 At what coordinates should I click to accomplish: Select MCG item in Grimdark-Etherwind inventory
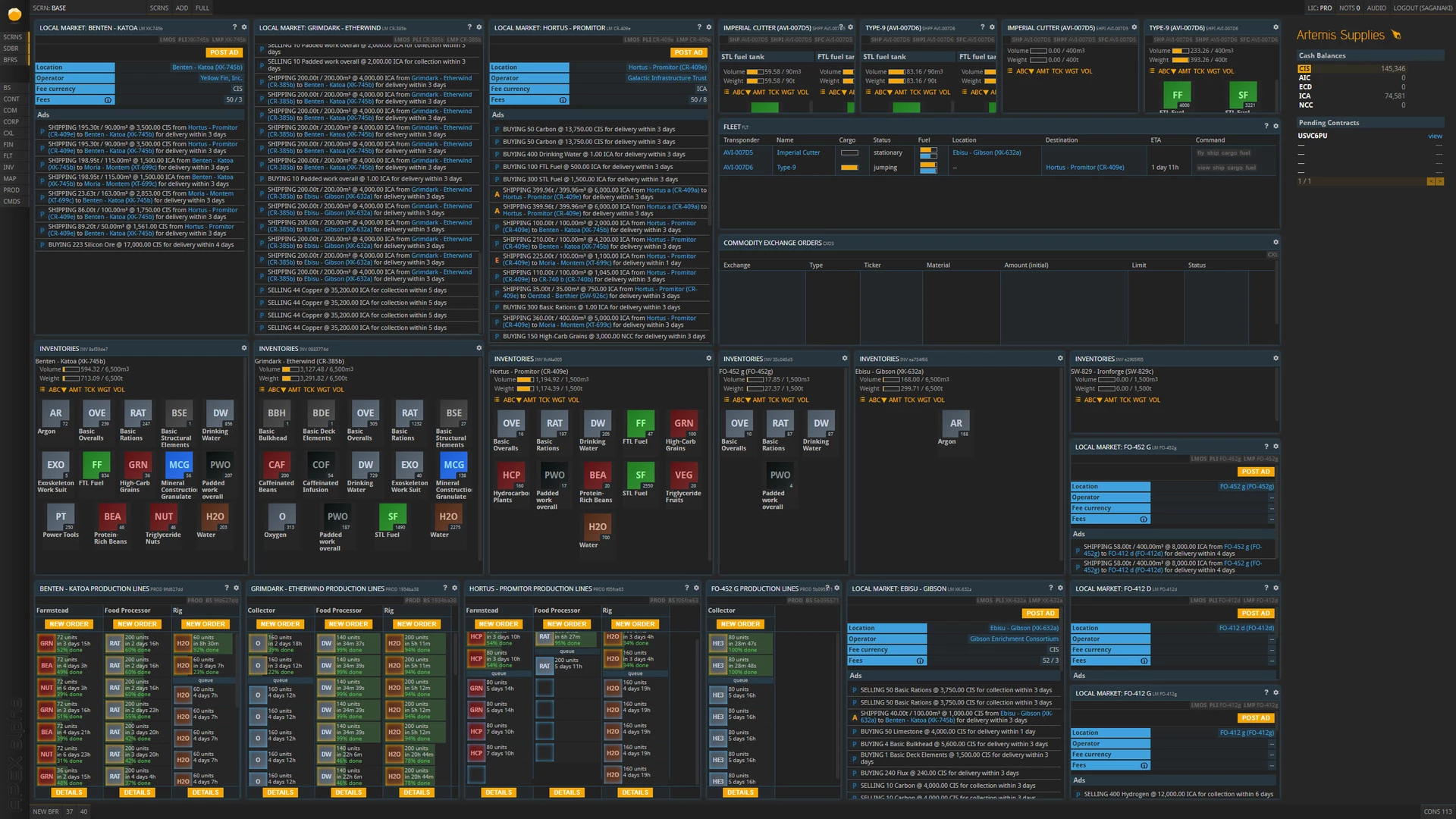pos(453,465)
